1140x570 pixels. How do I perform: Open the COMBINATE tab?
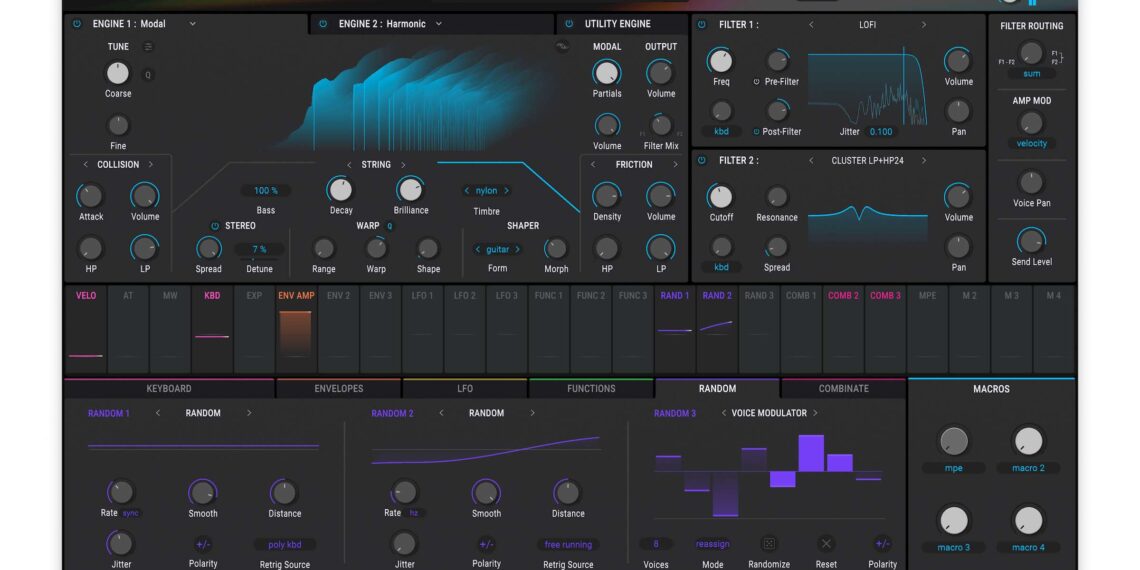pos(843,389)
